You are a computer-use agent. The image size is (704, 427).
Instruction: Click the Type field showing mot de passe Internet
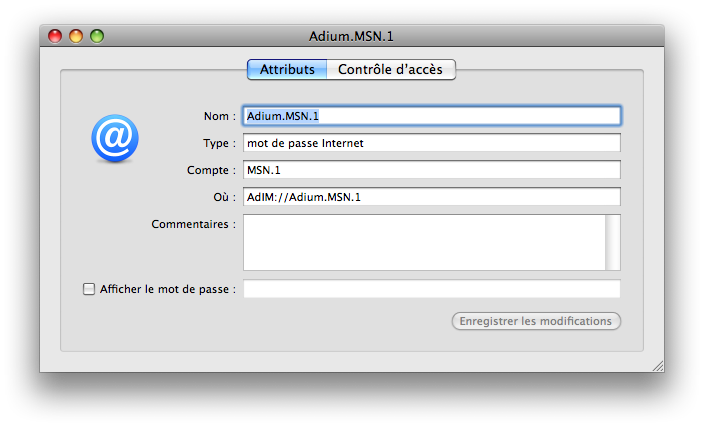[x=432, y=143]
